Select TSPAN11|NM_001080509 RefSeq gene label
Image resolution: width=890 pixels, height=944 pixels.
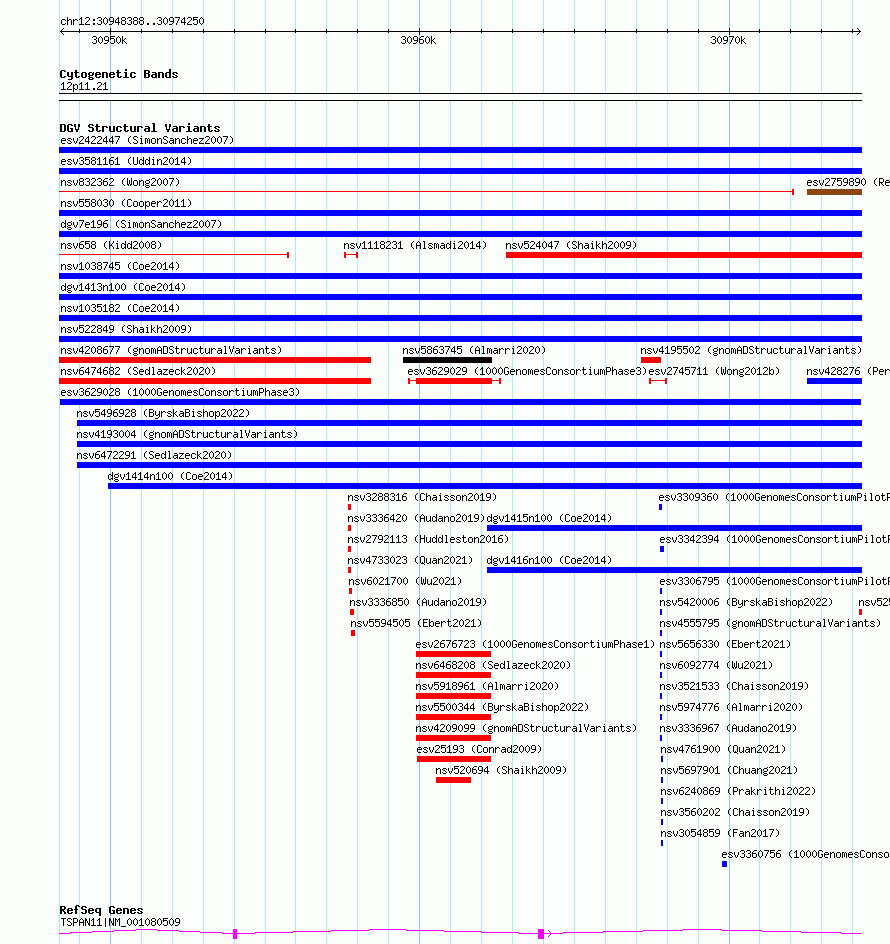120,922
